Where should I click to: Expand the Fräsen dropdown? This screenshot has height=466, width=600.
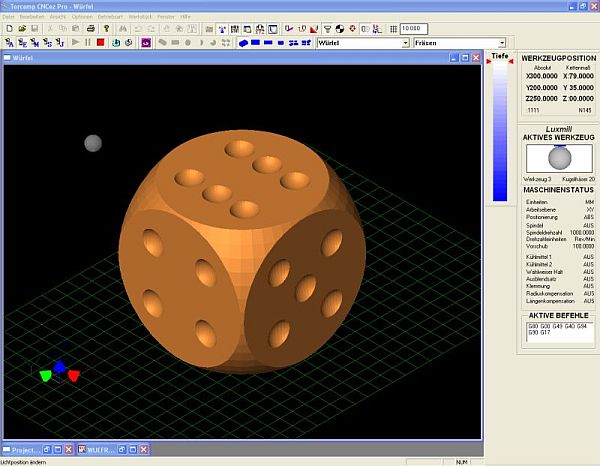coord(501,43)
